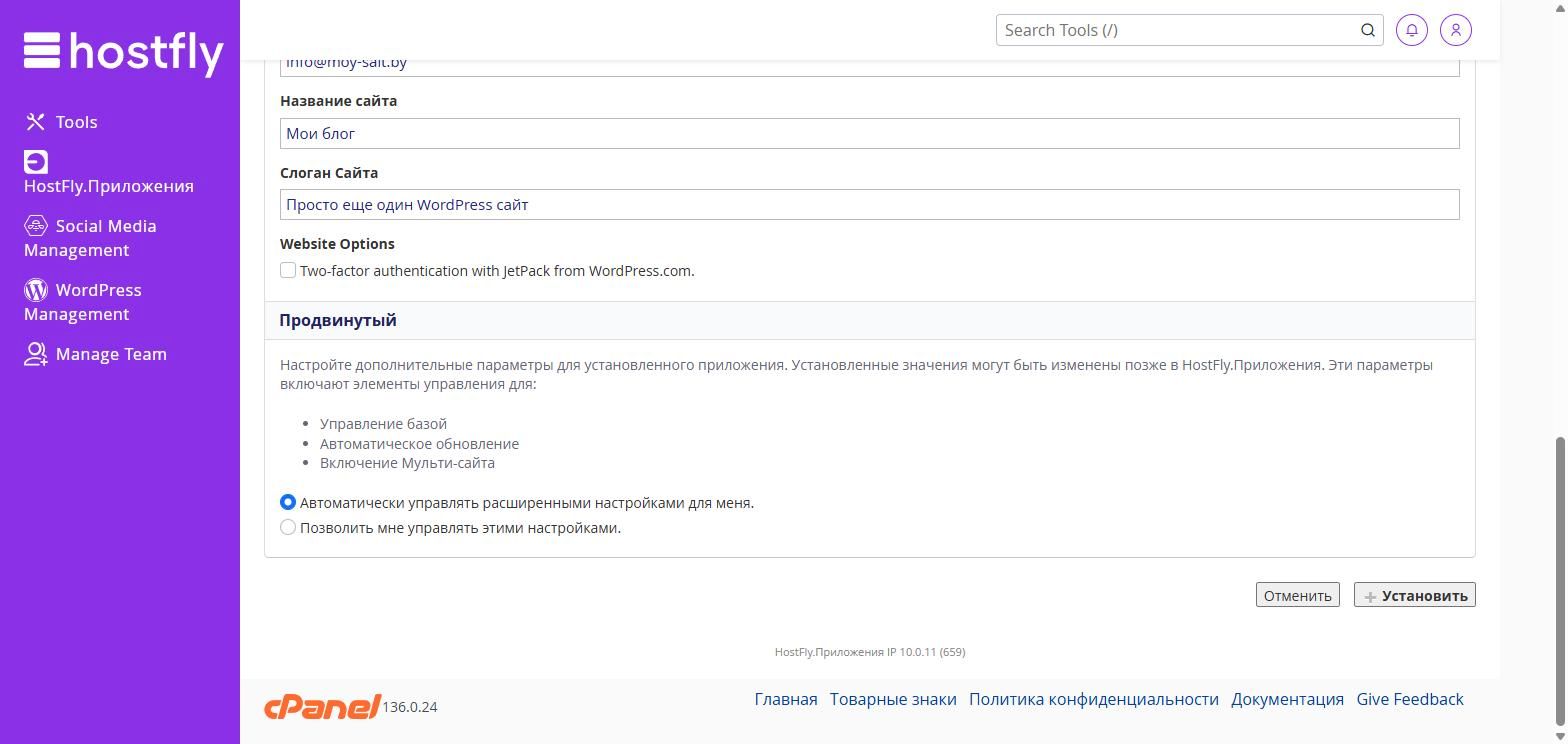The image size is (1568, 744).
Task: Select 'Автоматически управлять расширенными настройками' radio
Action: [288, 502]
